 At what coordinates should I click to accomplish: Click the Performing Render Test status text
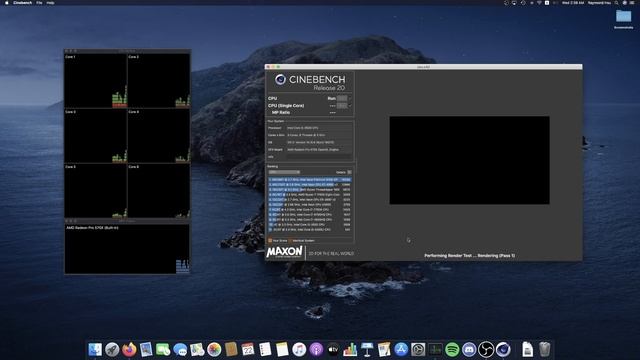[469, 256]
